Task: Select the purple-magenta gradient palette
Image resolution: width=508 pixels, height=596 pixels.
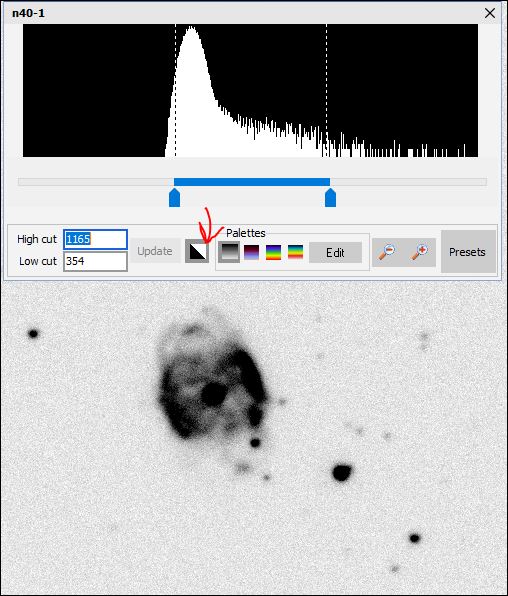Action: point(251,252)
